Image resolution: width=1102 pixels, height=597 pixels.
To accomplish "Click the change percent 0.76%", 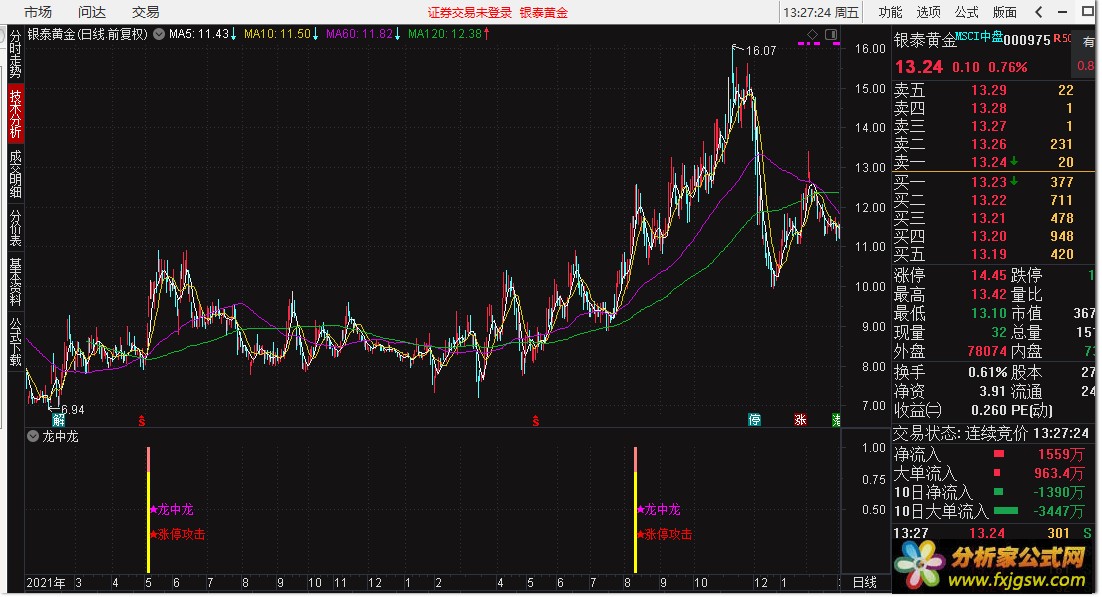I will tap(1007, 68).
